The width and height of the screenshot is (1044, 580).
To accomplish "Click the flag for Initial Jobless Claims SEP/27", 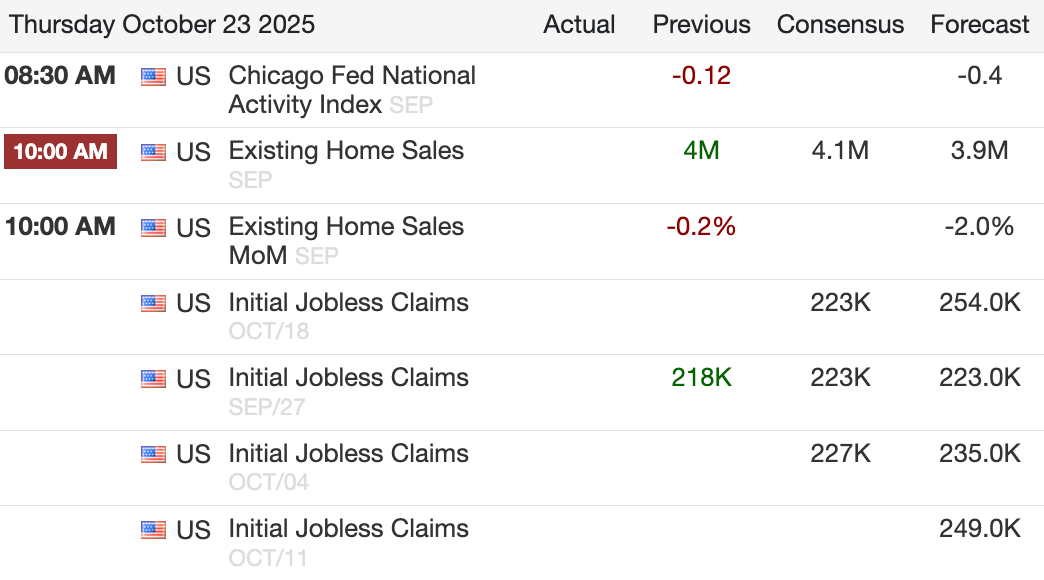I will (153, 379).
